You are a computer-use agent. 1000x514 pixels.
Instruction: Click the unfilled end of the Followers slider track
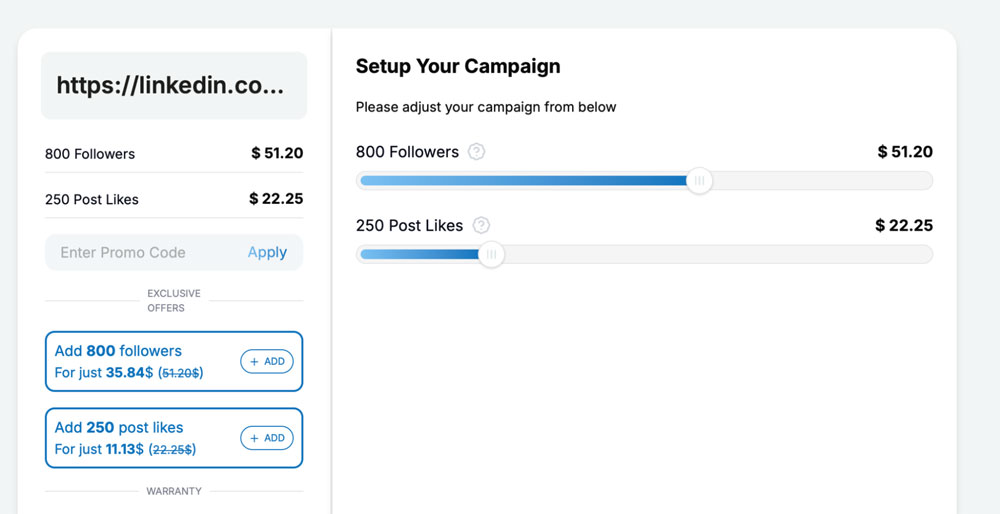900,181
